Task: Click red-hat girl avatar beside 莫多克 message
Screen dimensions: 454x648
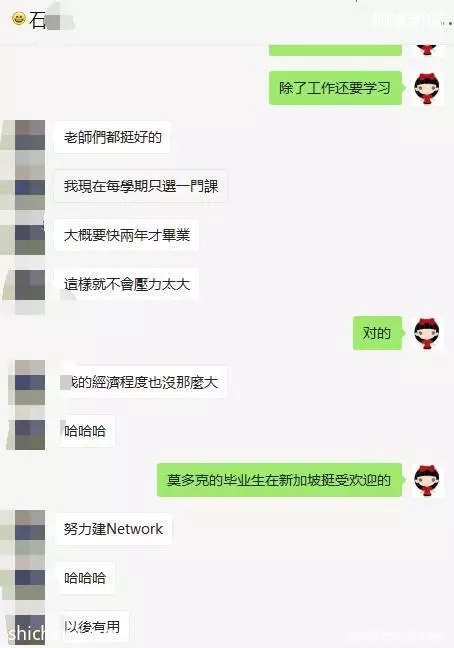Action: 427,480
